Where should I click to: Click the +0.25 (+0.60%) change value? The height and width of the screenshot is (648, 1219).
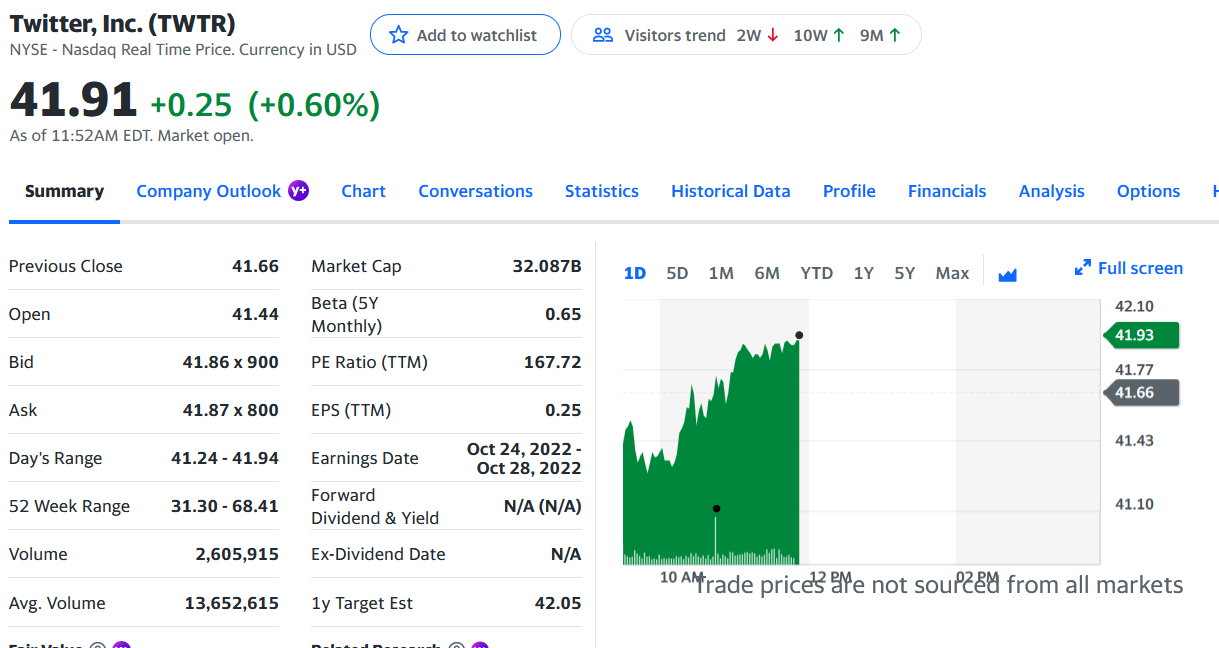pyautogui.click(x=265, y=104)
